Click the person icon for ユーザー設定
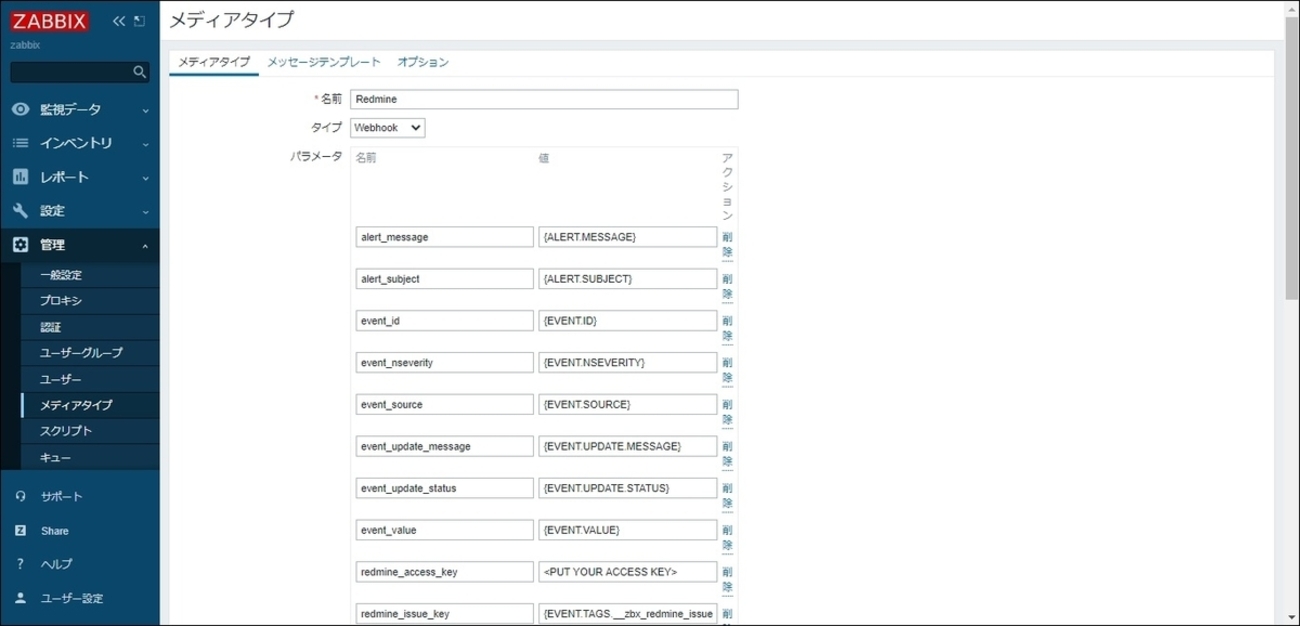Image resolution: width=1300 pixels, height=626 pixels. pos(20,598)
